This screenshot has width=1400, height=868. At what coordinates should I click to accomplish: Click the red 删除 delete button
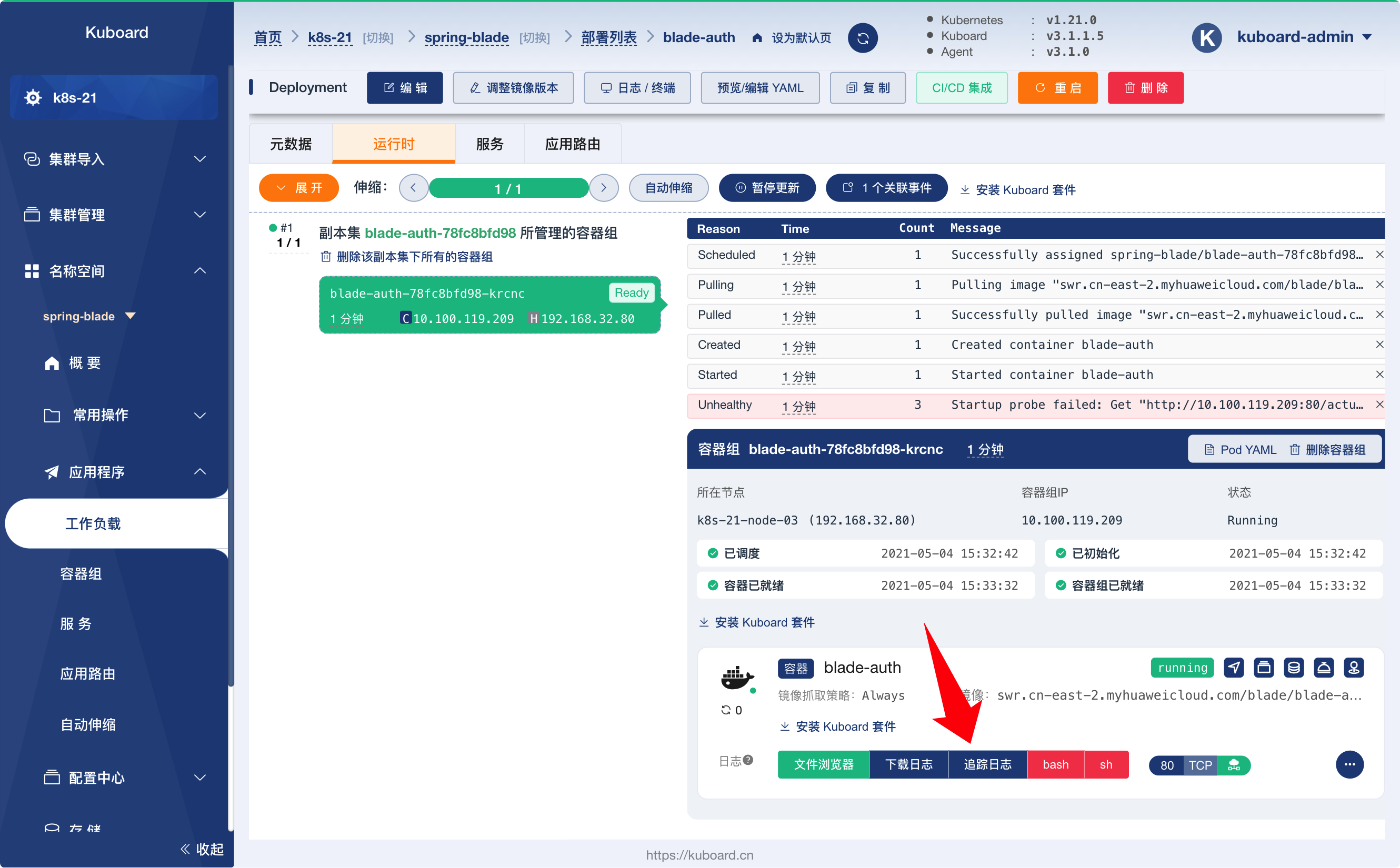pyautogui.click(x=1146, y=88)
